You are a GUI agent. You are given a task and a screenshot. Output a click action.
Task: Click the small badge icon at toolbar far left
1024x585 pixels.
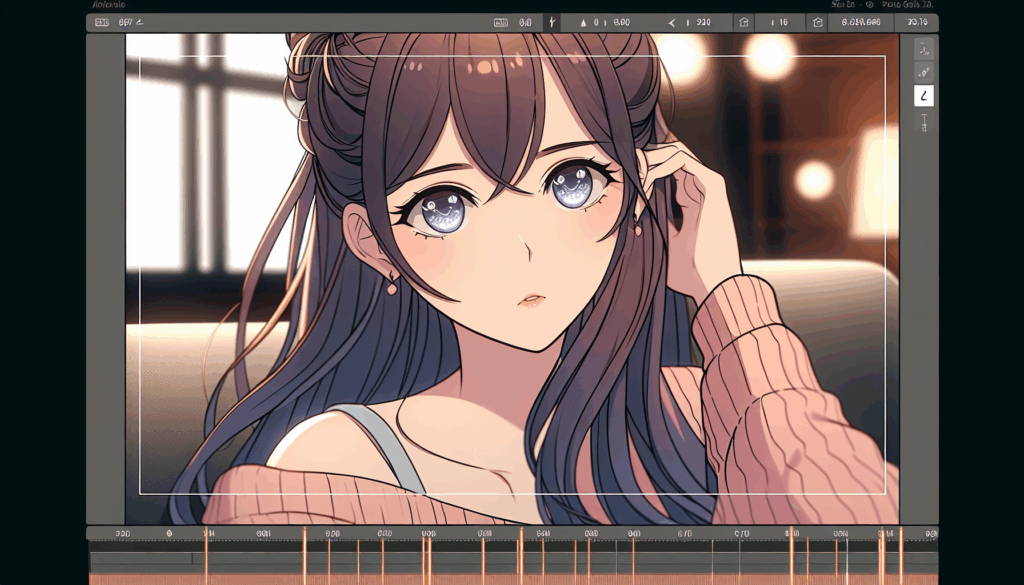[x=101, y=22]
